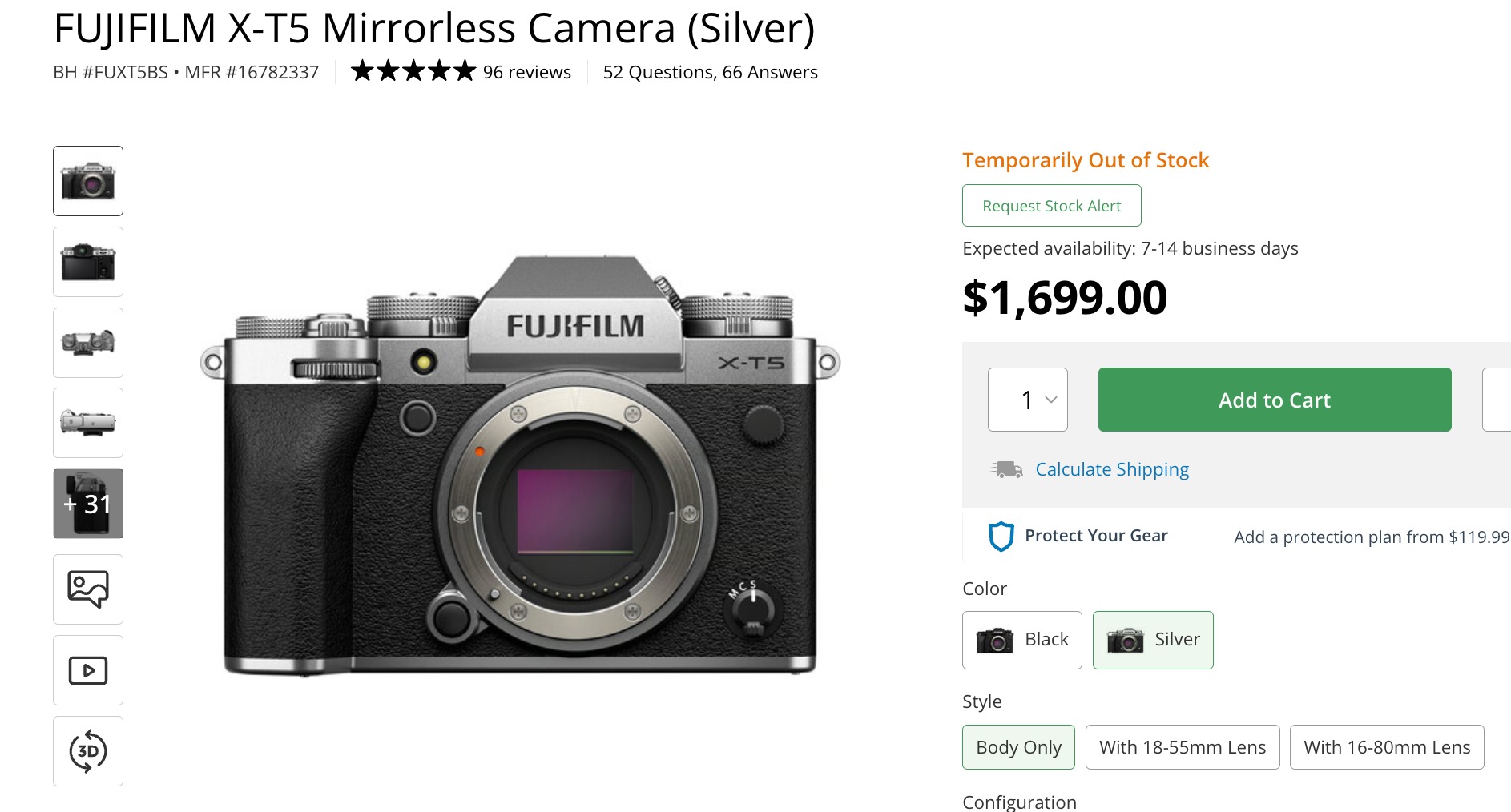This screenshot has width=1511, height=812.
Task: Click the five-star rating stars
Action: 413,71
